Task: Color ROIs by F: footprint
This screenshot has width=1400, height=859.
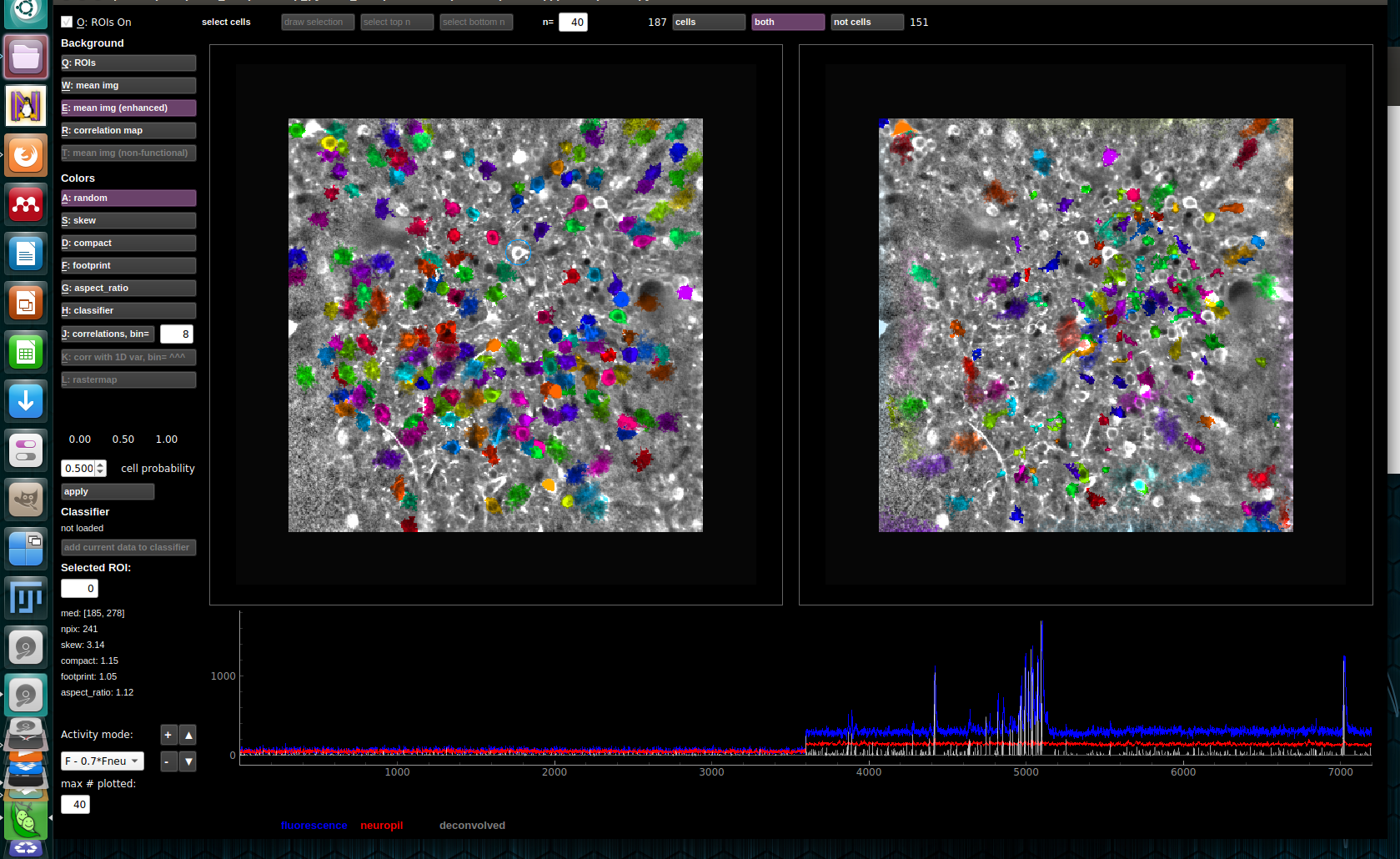Action: click(x=128, y=265)
